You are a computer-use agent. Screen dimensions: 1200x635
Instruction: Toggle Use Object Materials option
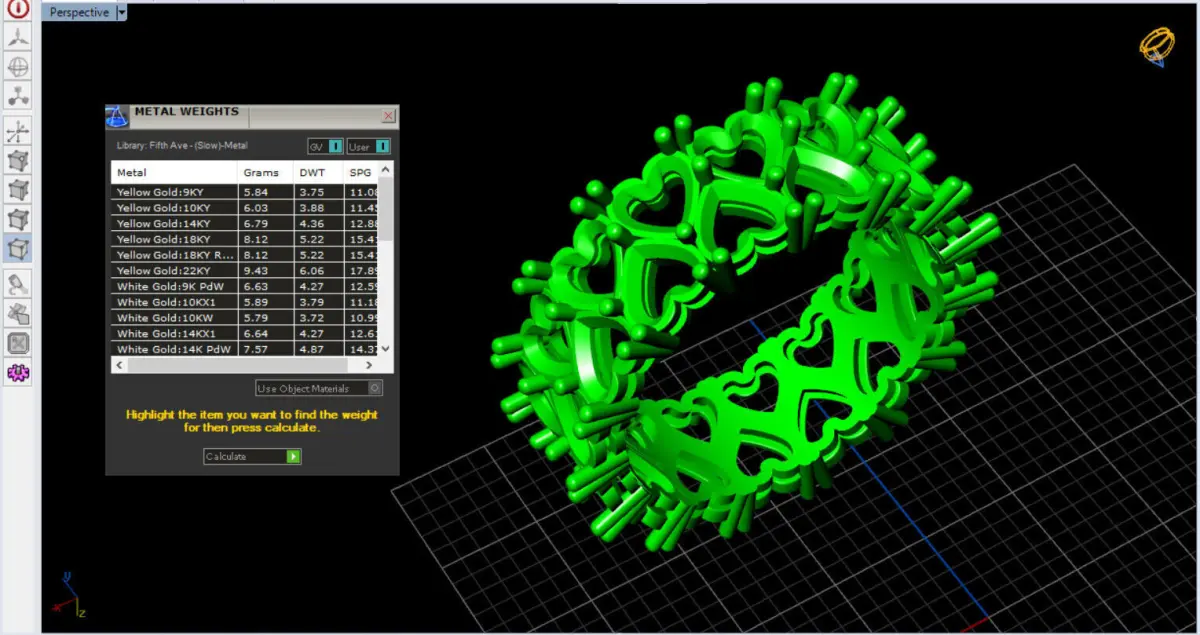pyautogui.click(x=319, y=388)
